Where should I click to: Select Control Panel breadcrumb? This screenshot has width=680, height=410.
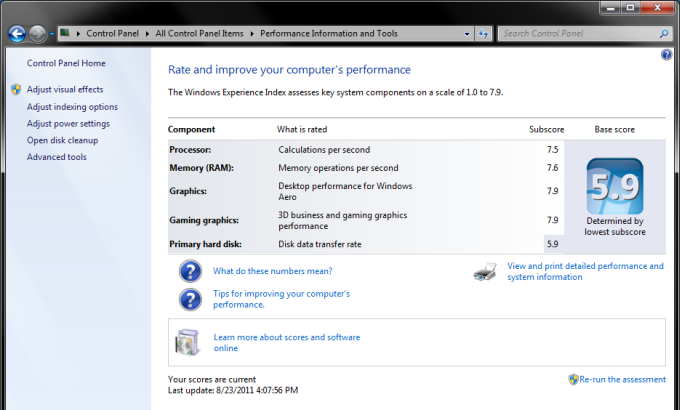[x=112, y=33]
